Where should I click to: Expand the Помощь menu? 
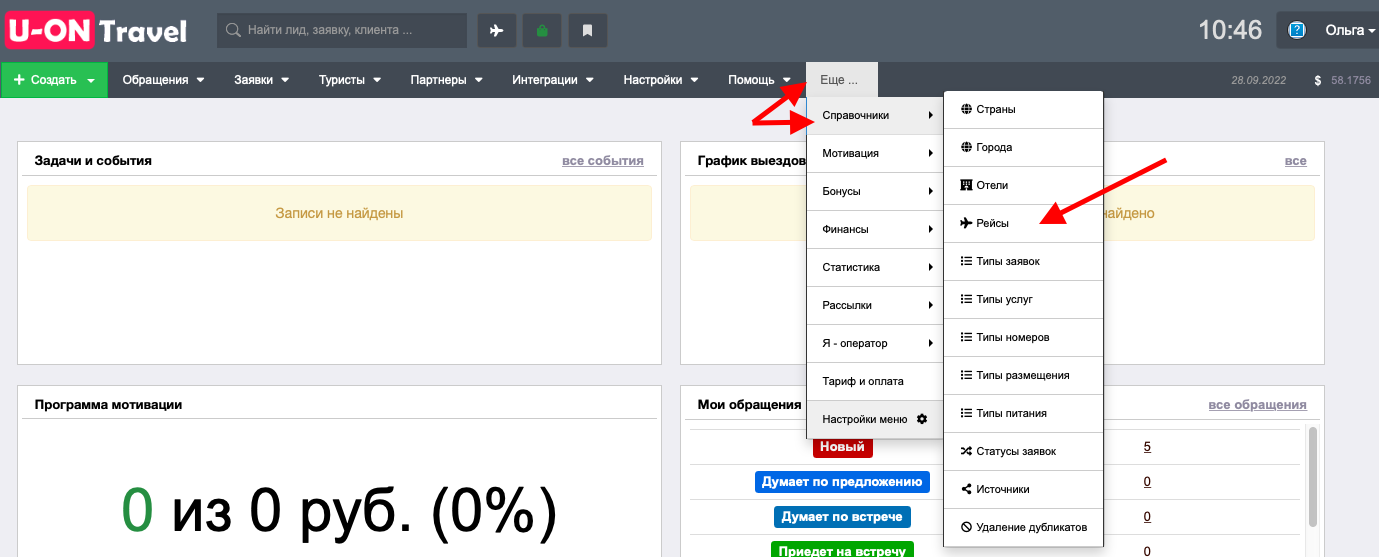(x=760, y=80)
